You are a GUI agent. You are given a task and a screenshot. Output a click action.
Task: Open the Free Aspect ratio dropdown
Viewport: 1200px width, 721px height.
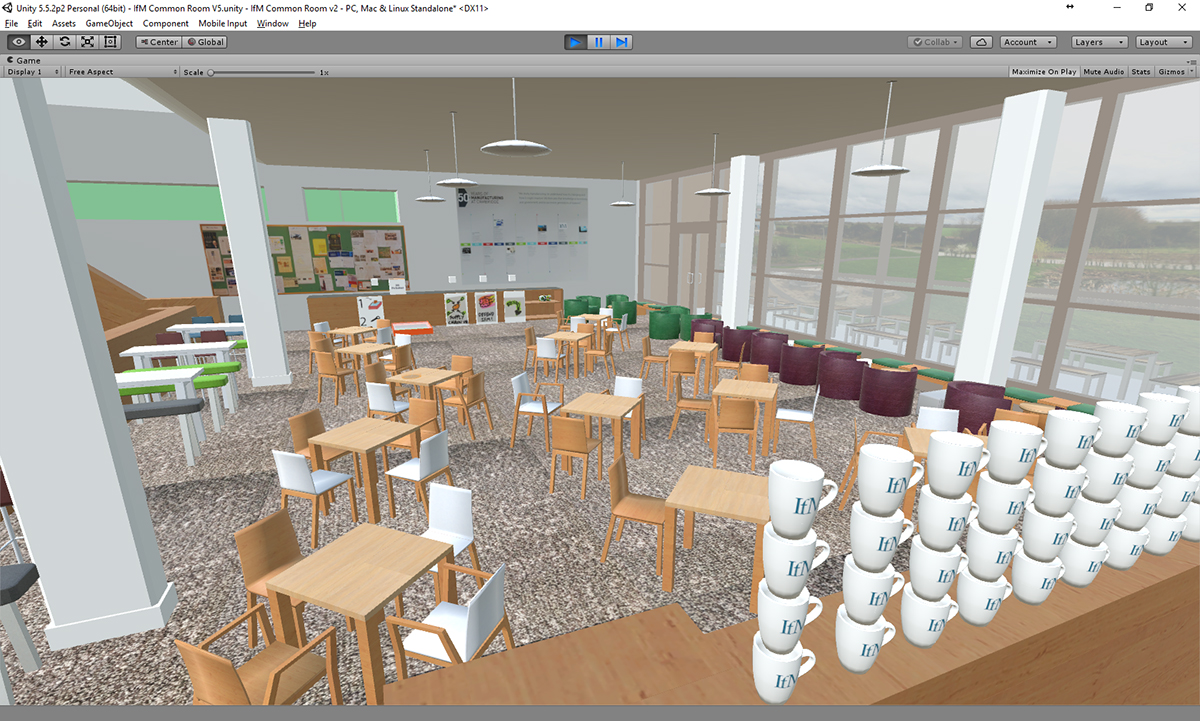coord(121,72)
